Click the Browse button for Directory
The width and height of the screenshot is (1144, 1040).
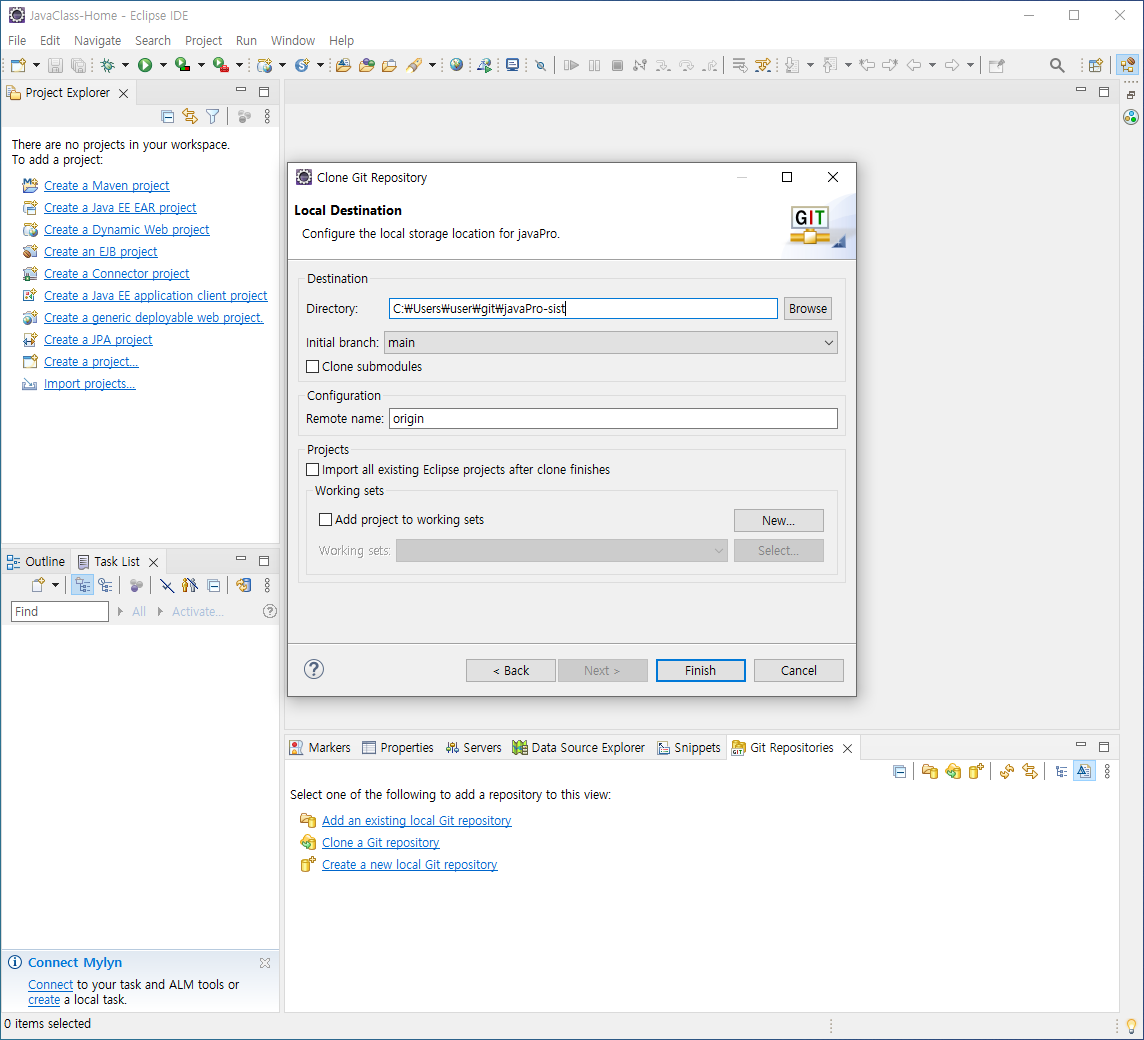pyautogui.click(x=808, y=309)
